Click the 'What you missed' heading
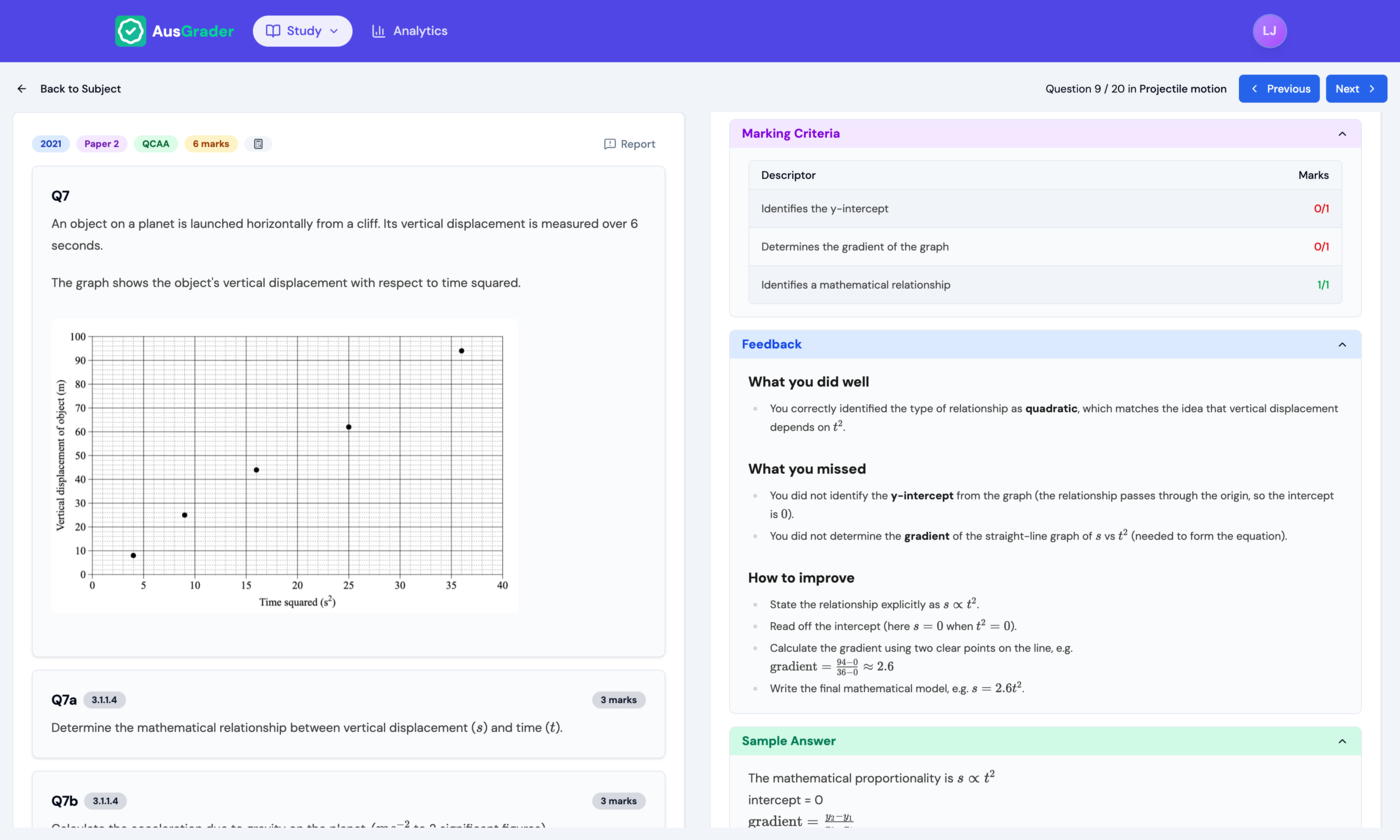Viewport: 1400px width, 840px height. pyautogui.click(x=807, y=469)
